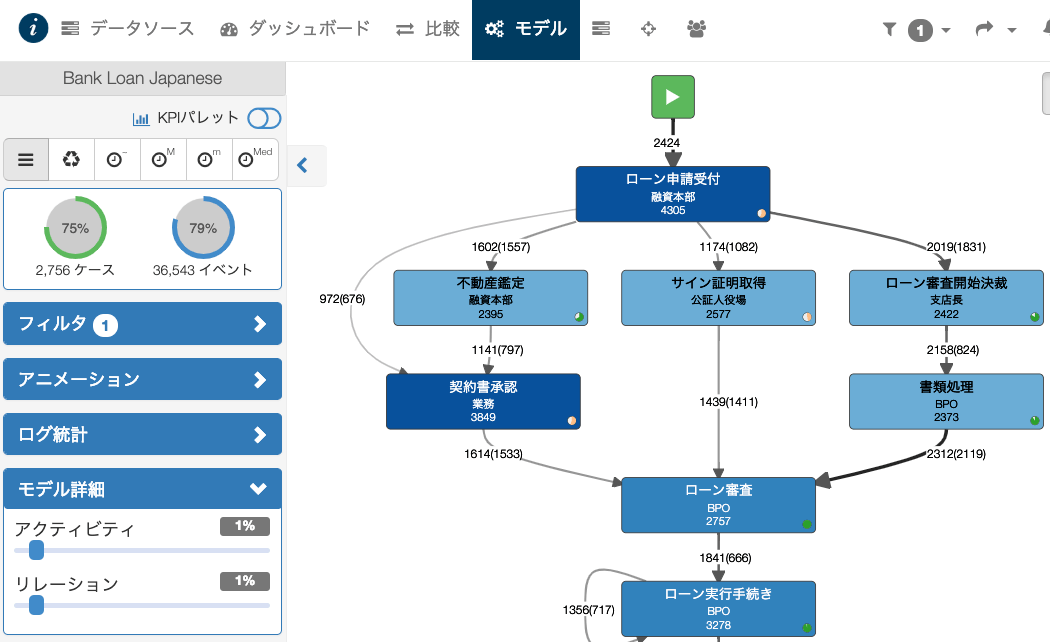Collapse the left panel with the chevron
The width and height of the screenshot is (1050, 642).
click(x=303, y=165)
